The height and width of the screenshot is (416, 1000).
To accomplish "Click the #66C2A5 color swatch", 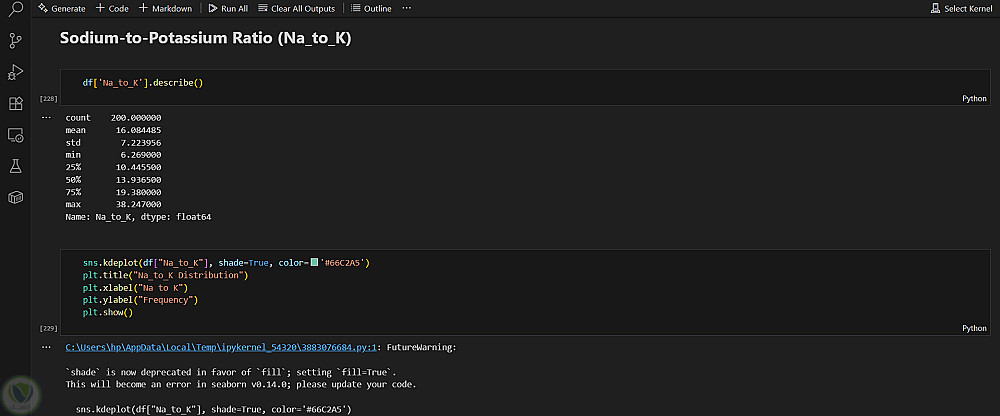I will [314, 263].
